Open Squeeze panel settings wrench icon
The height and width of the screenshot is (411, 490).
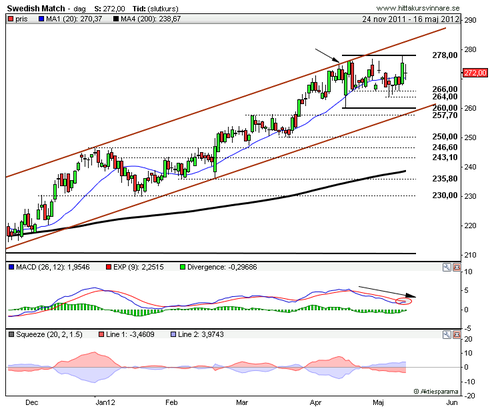click(x=446, y=335)
